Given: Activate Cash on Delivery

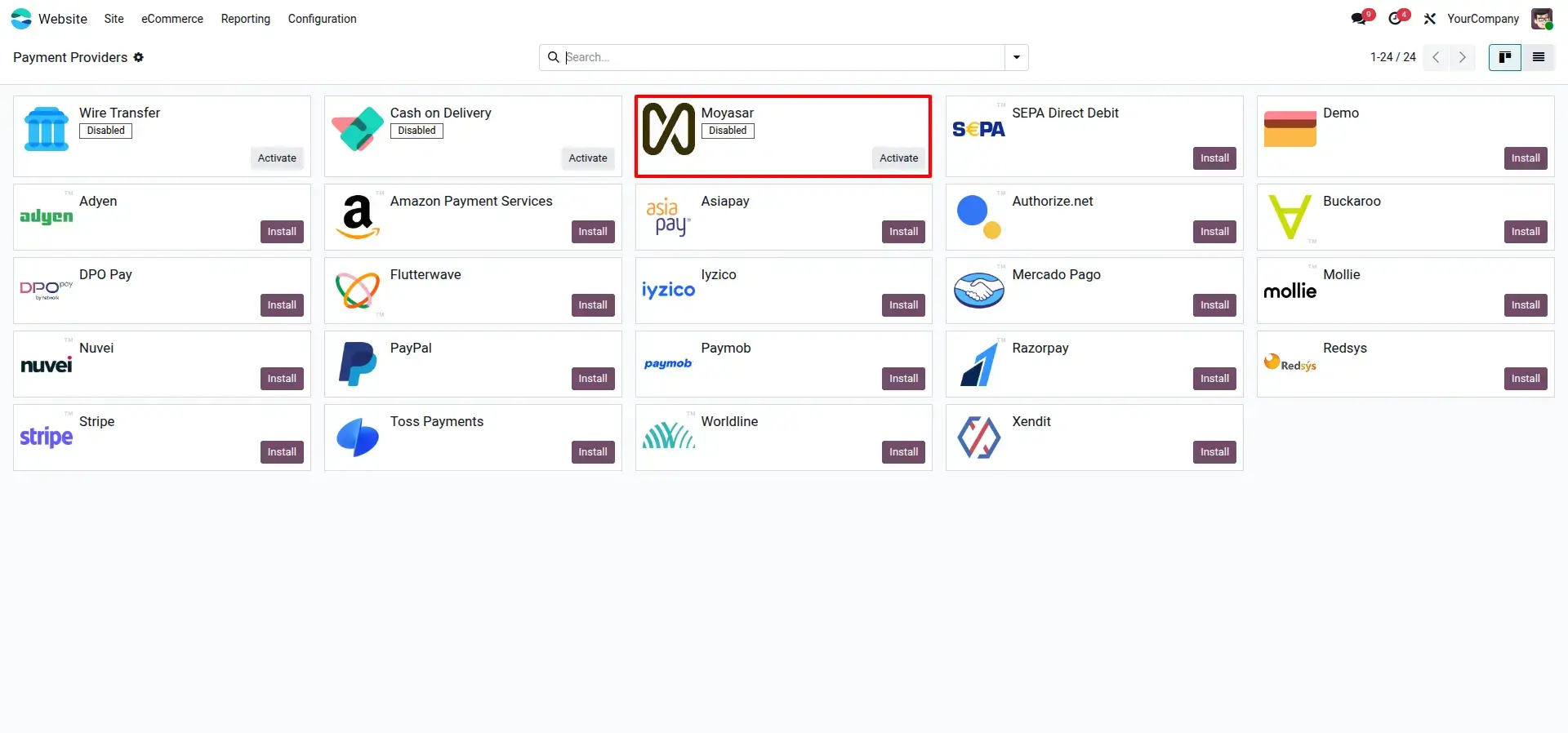Looking at the screenshot, I should (588, 158).
